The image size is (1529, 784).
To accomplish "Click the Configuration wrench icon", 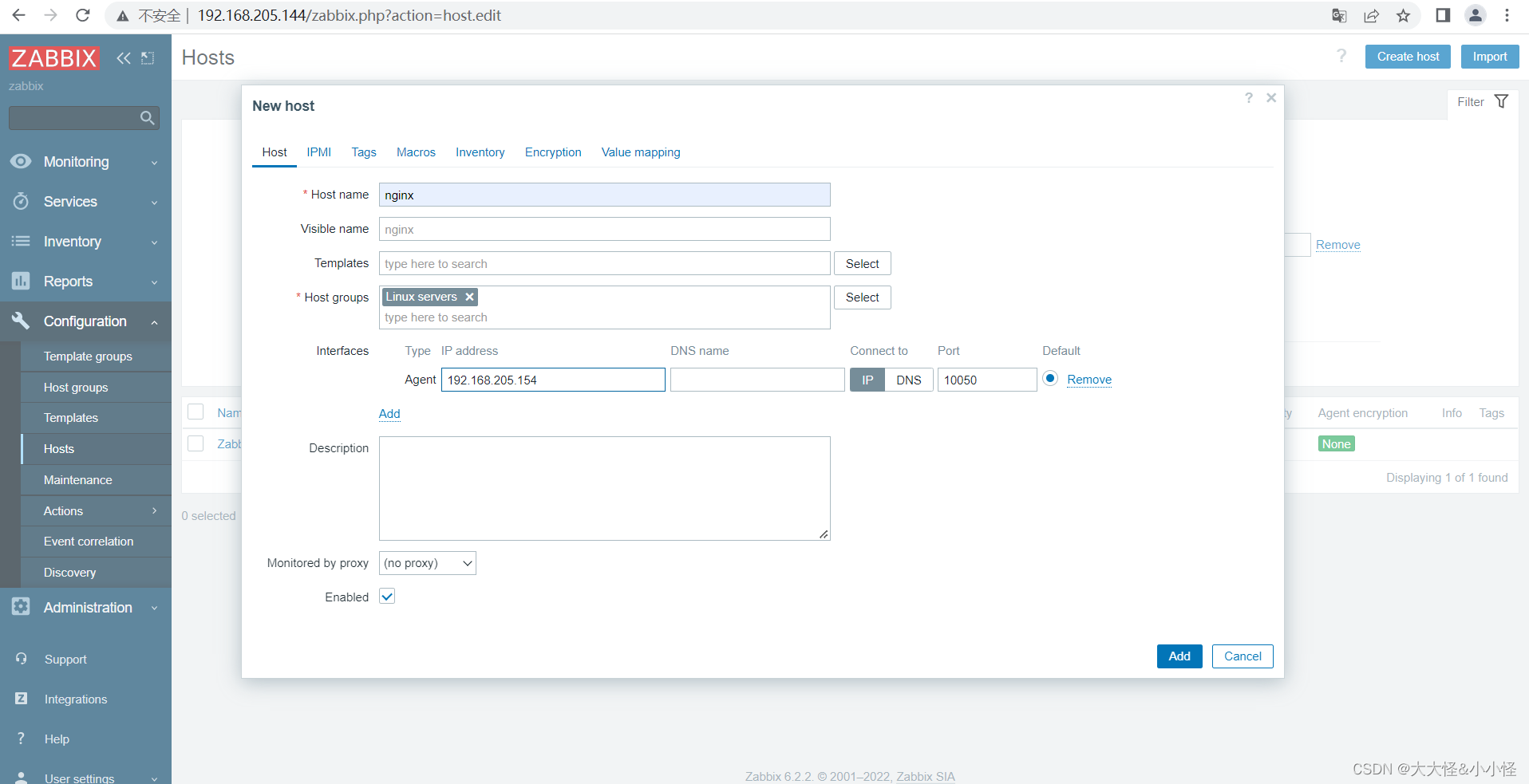I will click(x=21, y=321).
